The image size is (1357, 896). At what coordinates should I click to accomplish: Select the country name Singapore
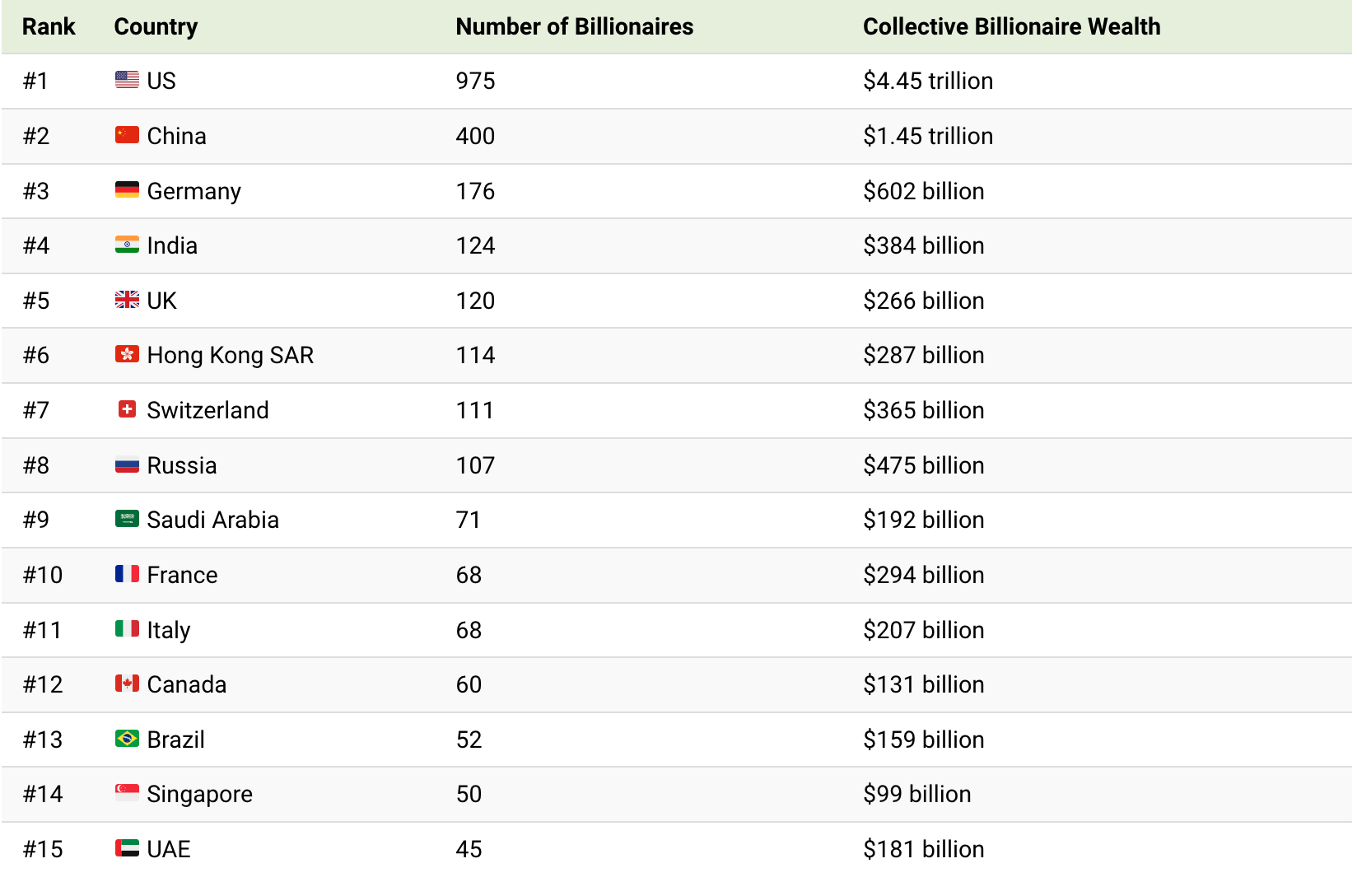pos(200,795)
